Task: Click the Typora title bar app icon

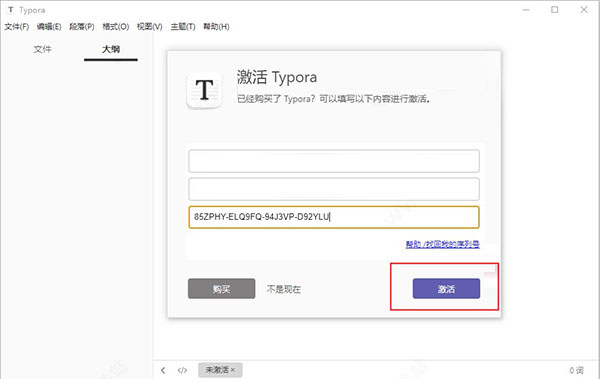Action: point(11,10)
